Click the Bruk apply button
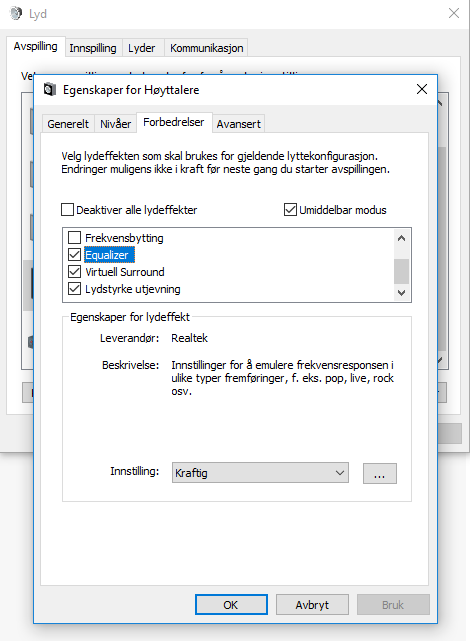The height and width of the screenshot is (641, 470). (x=393, y=605)
